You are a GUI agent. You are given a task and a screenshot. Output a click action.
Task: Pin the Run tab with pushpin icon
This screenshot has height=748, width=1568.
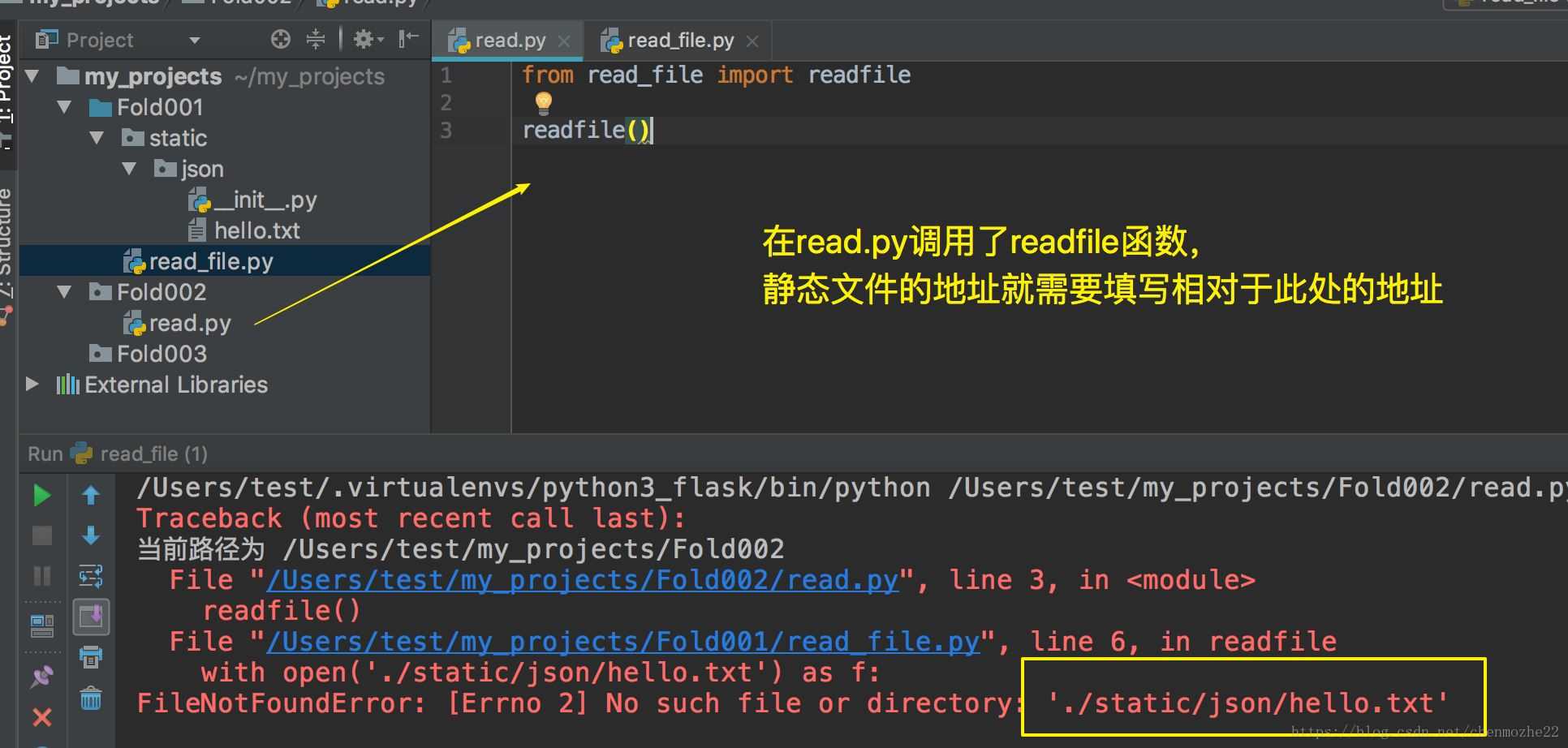click(41, 677)
